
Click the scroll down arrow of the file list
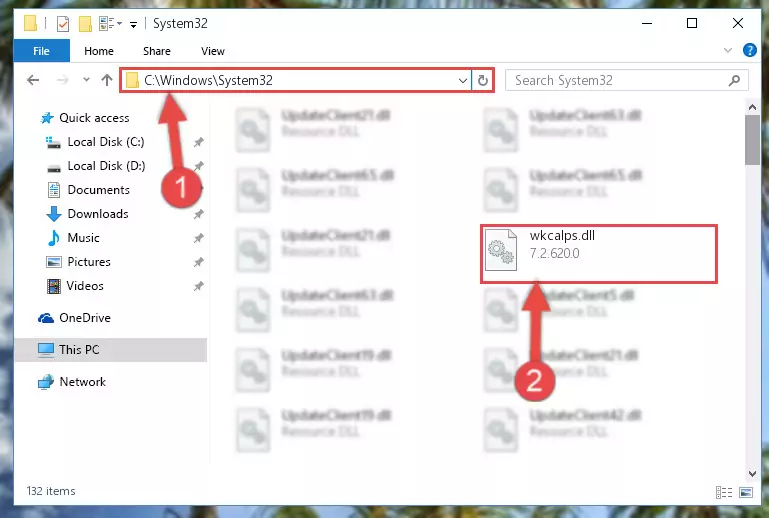coord(752,473)
